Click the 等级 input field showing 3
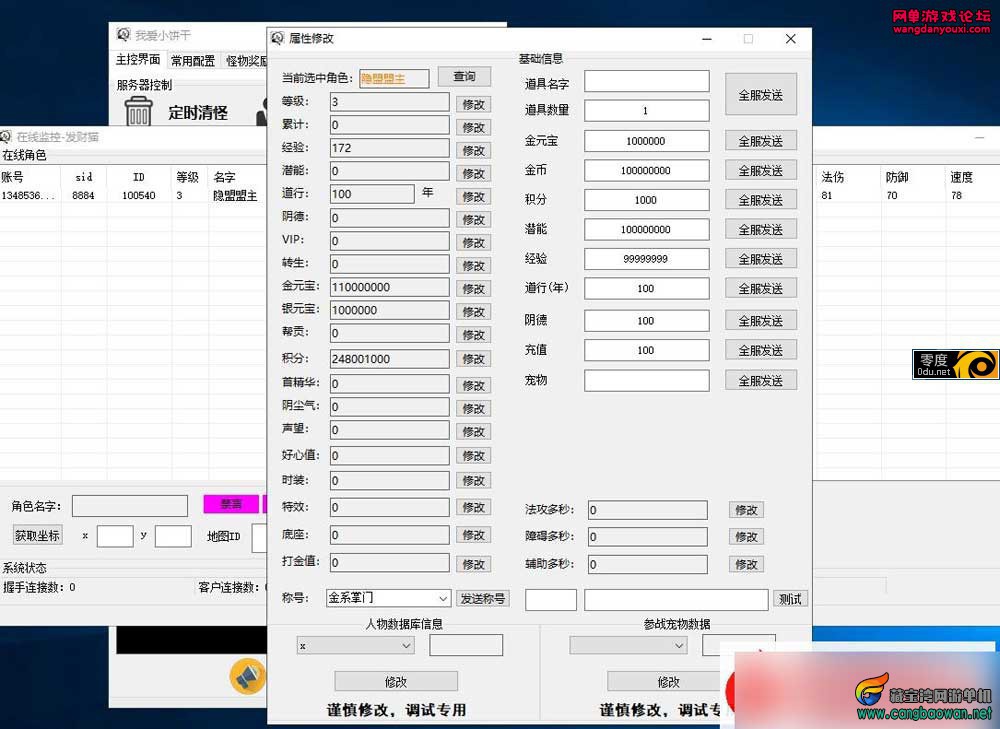Viewport: 1000px width, 729px height. tap(389, 102)
